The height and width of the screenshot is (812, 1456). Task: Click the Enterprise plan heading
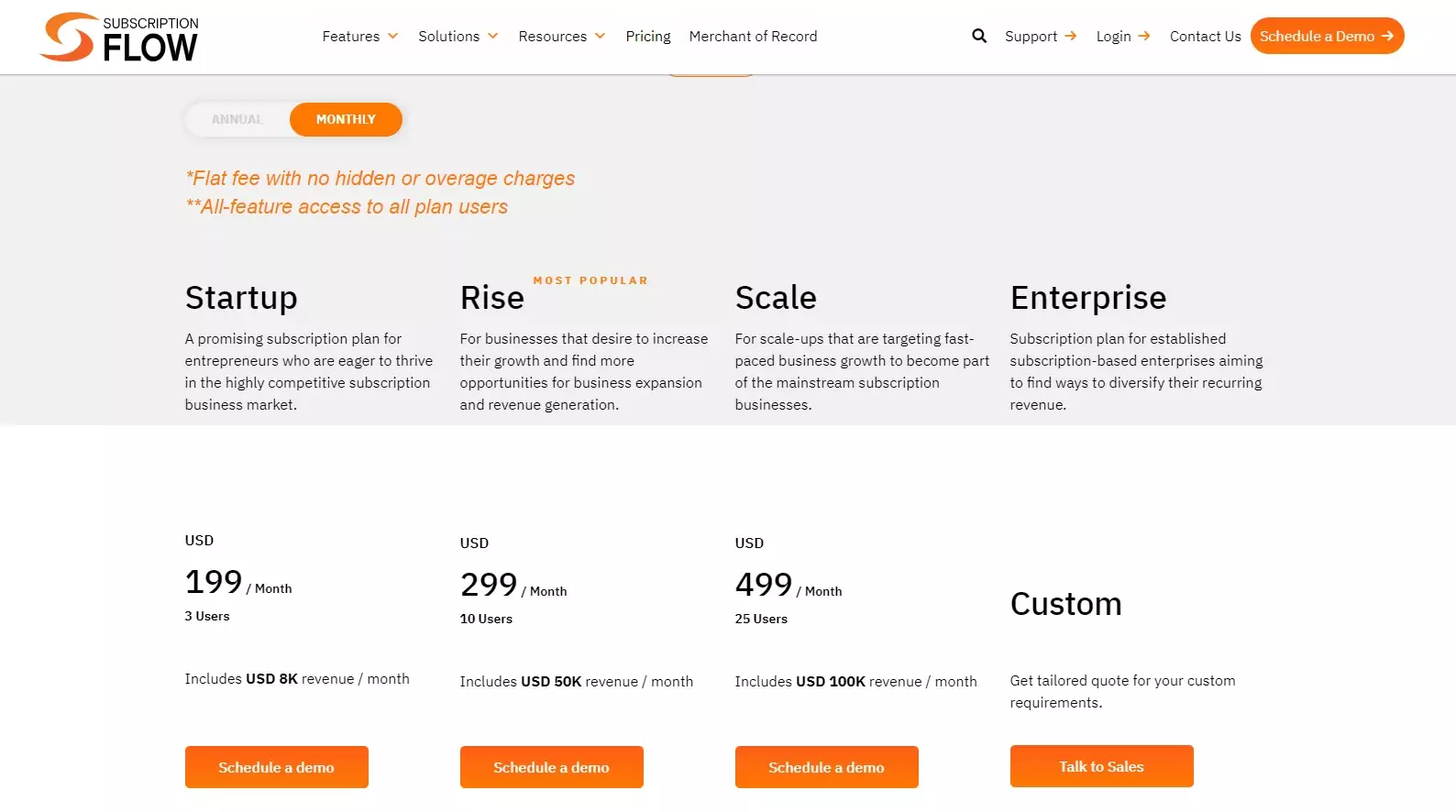pyautogui.click(x=1087, y=298)
